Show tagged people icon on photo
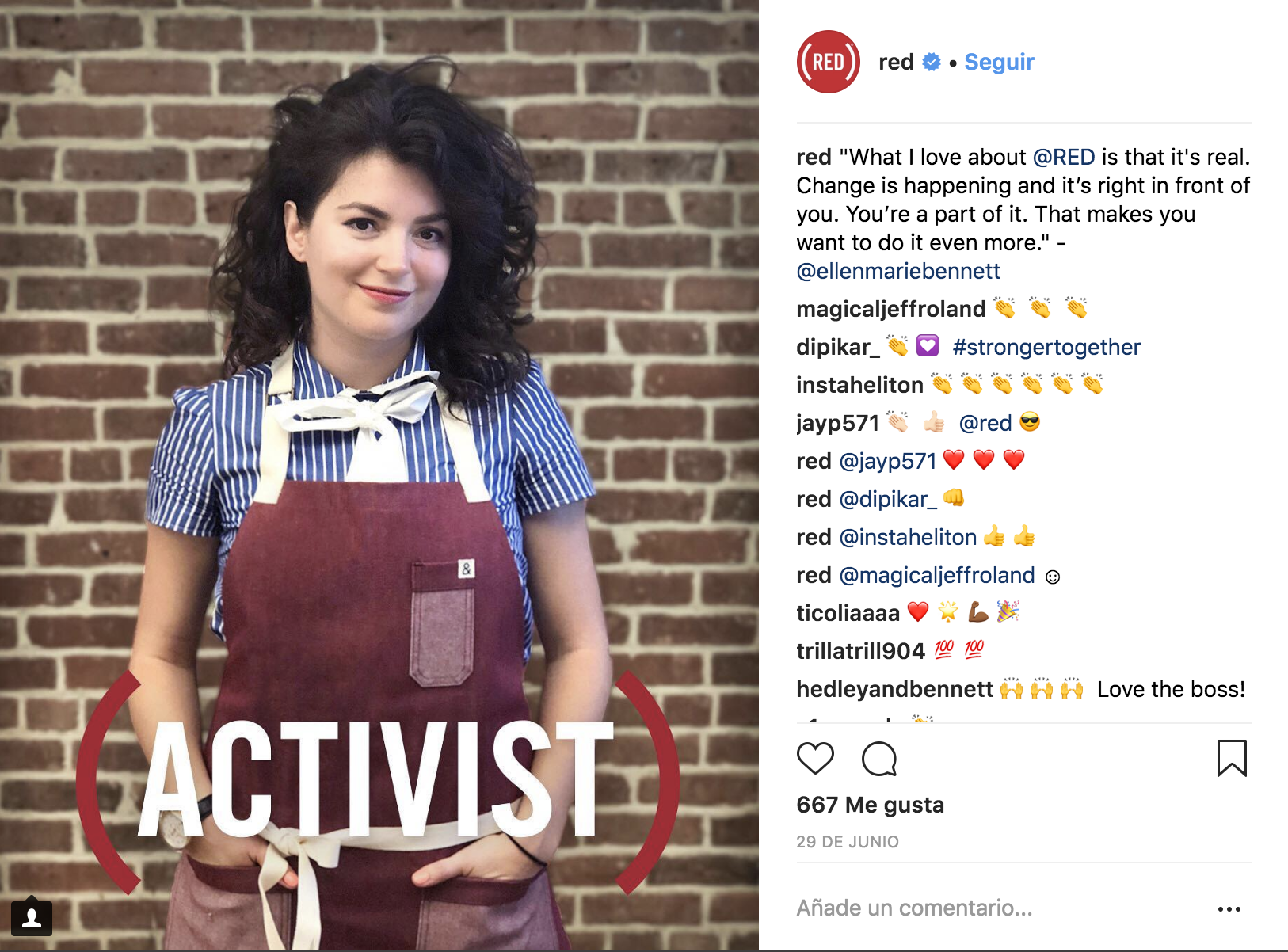Screen dimensions: 1288x952 (x=32, y=917)
